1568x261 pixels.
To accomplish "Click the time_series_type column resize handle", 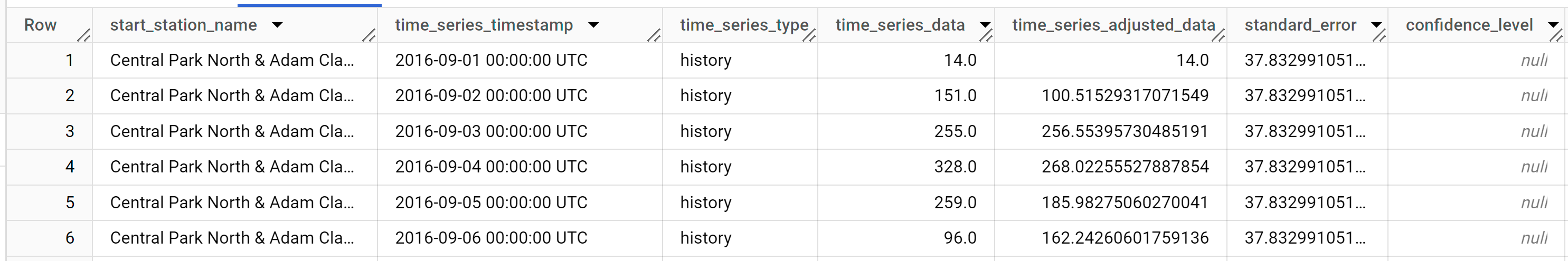I will click(808, 36).
